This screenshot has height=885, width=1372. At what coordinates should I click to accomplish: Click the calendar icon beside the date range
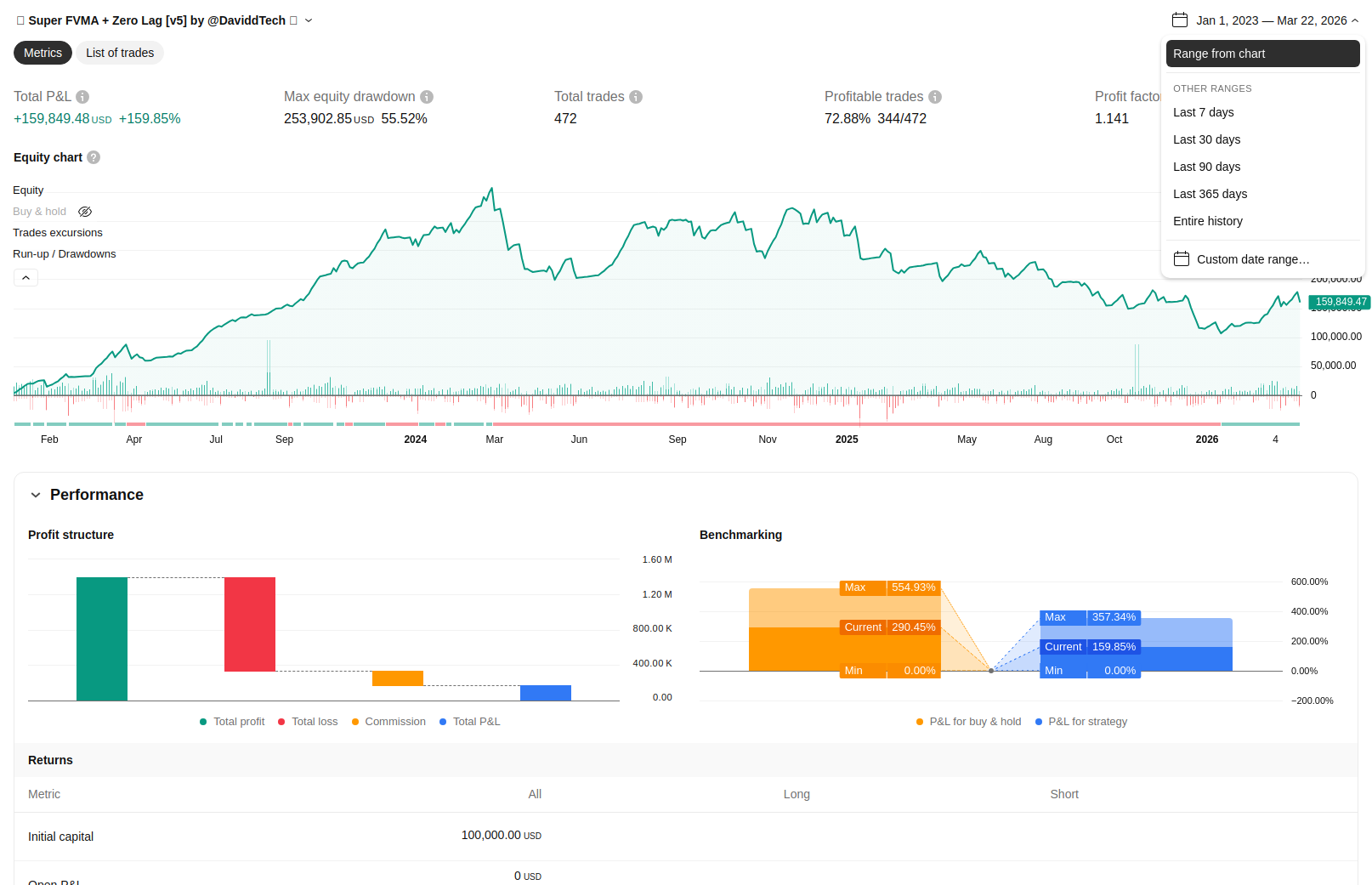point(1180,20)
